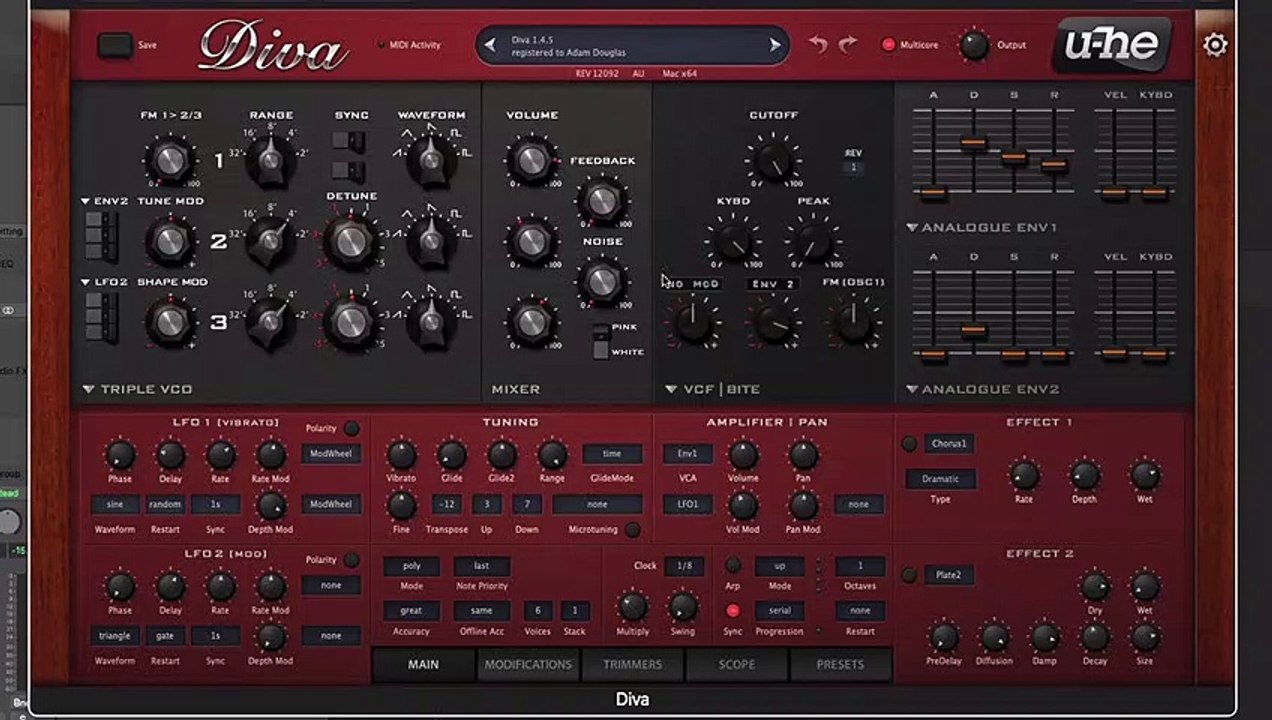Switch the Pink/White noise selector

[600, 341]
